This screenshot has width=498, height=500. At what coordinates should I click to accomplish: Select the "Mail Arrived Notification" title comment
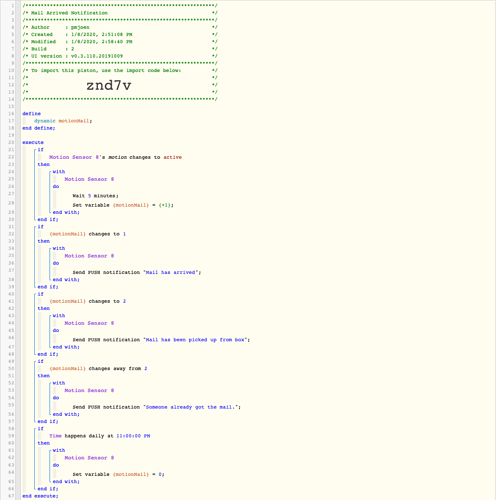69,13
